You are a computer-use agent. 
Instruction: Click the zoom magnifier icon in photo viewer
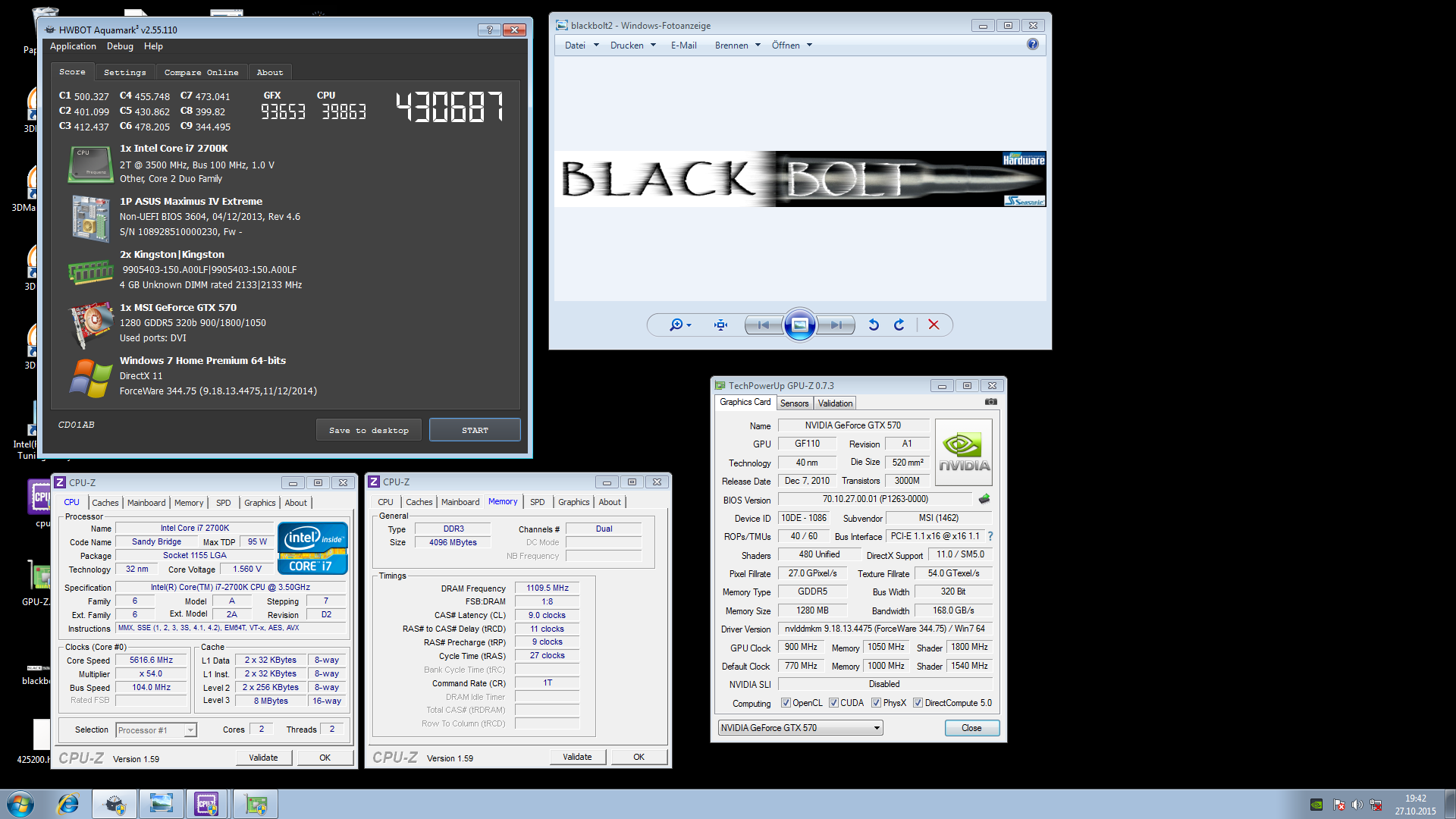point(679,325)
